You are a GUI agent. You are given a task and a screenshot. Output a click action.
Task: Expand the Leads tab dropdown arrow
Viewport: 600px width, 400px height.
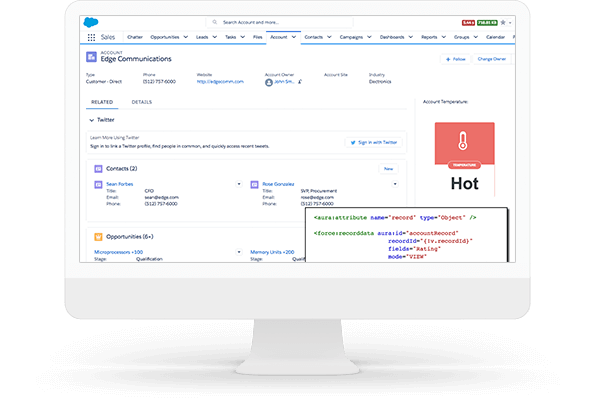215,37
